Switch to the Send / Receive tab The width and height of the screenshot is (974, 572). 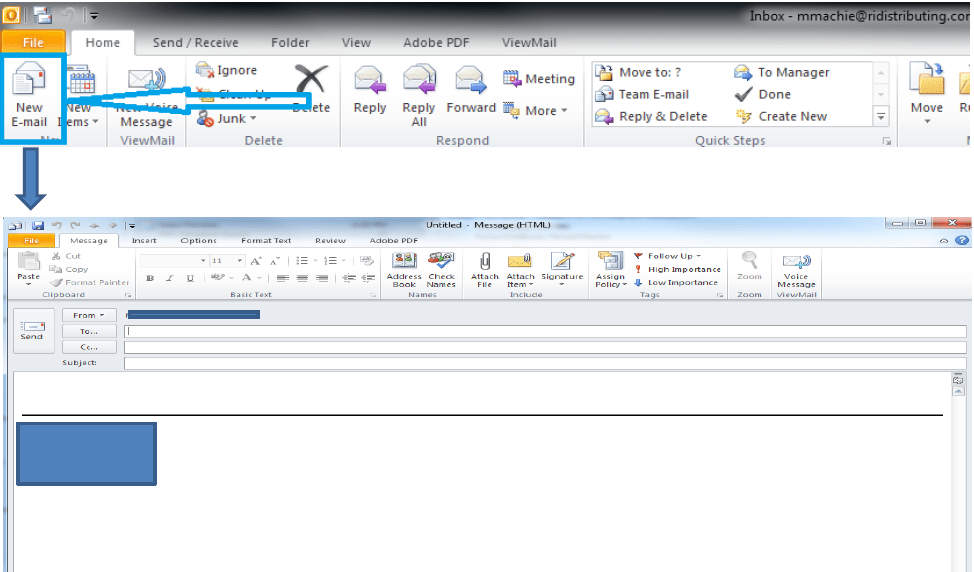[196, 43]
